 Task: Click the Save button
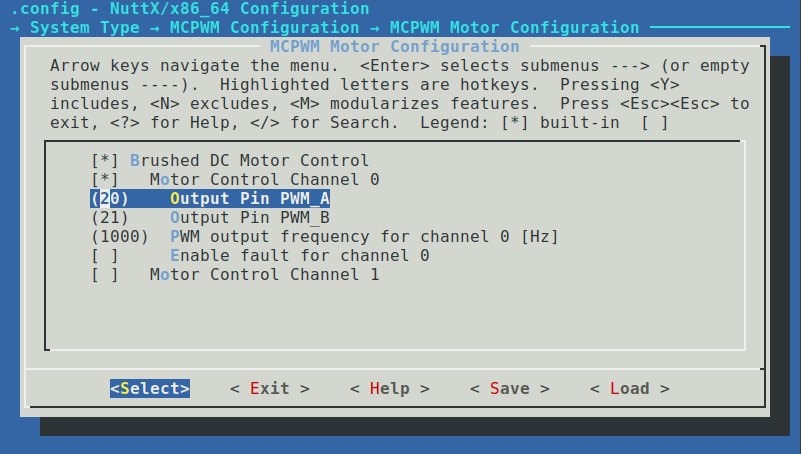[x=509, y=388]
